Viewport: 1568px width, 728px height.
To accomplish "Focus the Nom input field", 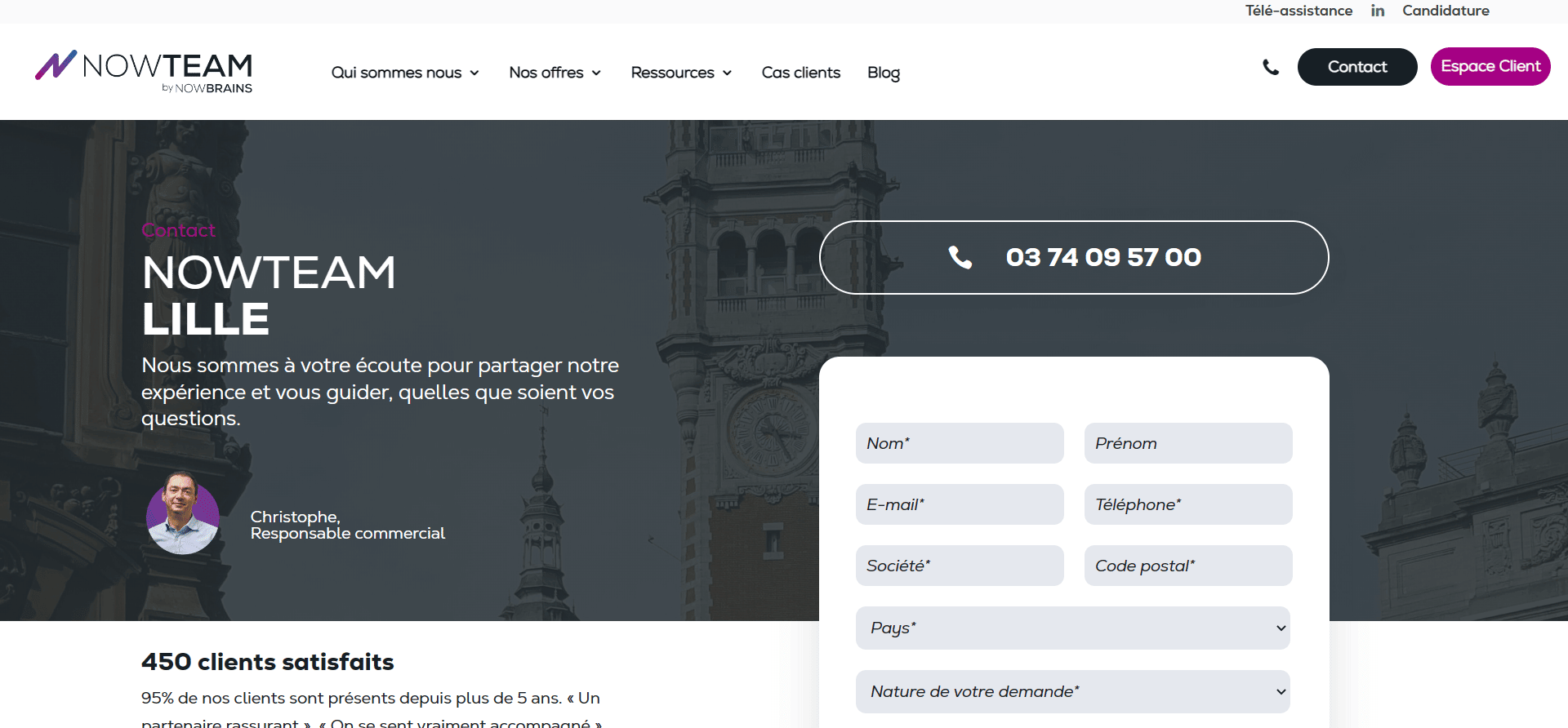I will (959, 443).
